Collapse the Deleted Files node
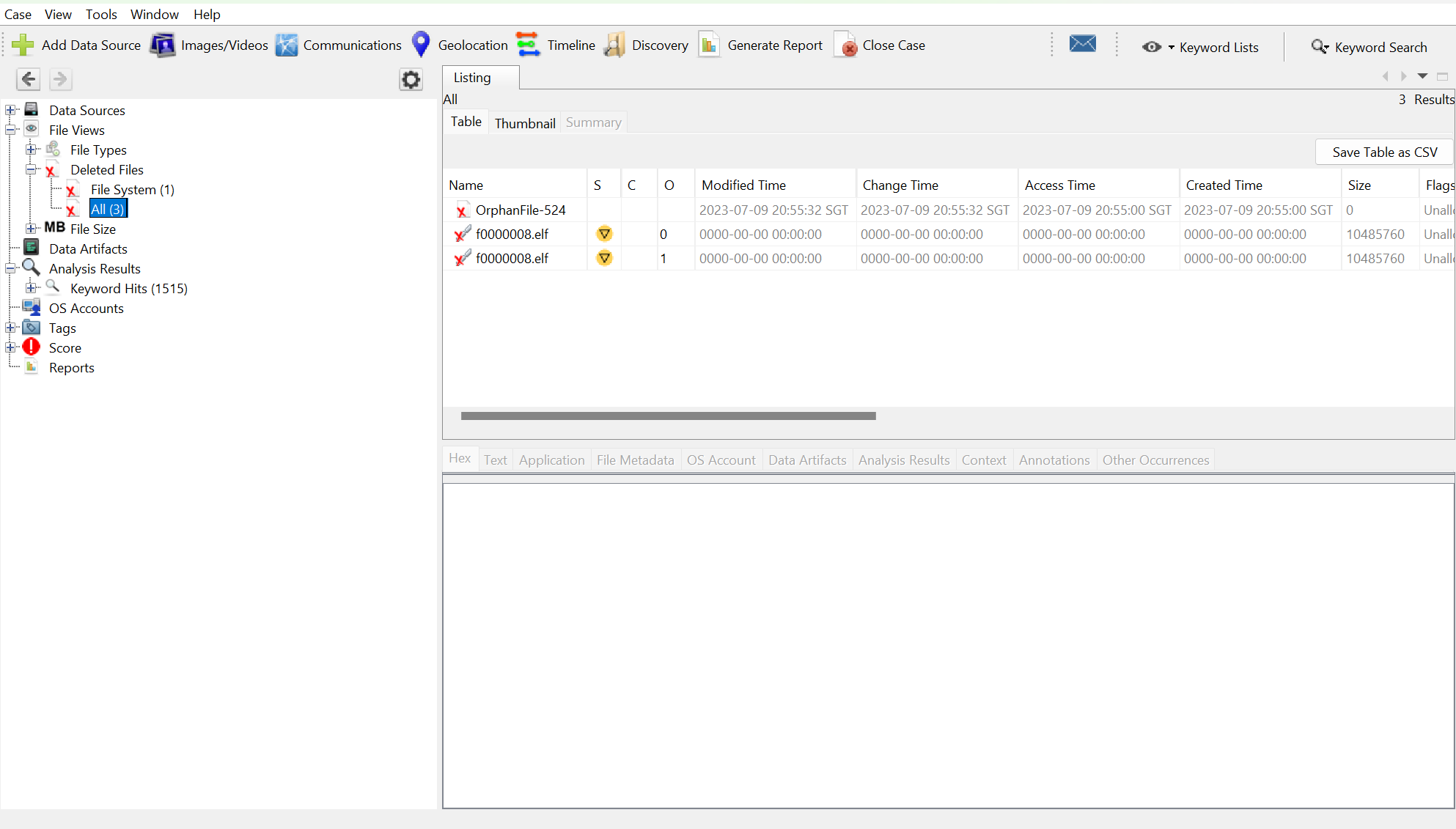The height and width of the screenshot is (829, 1456). coord(32,169)
